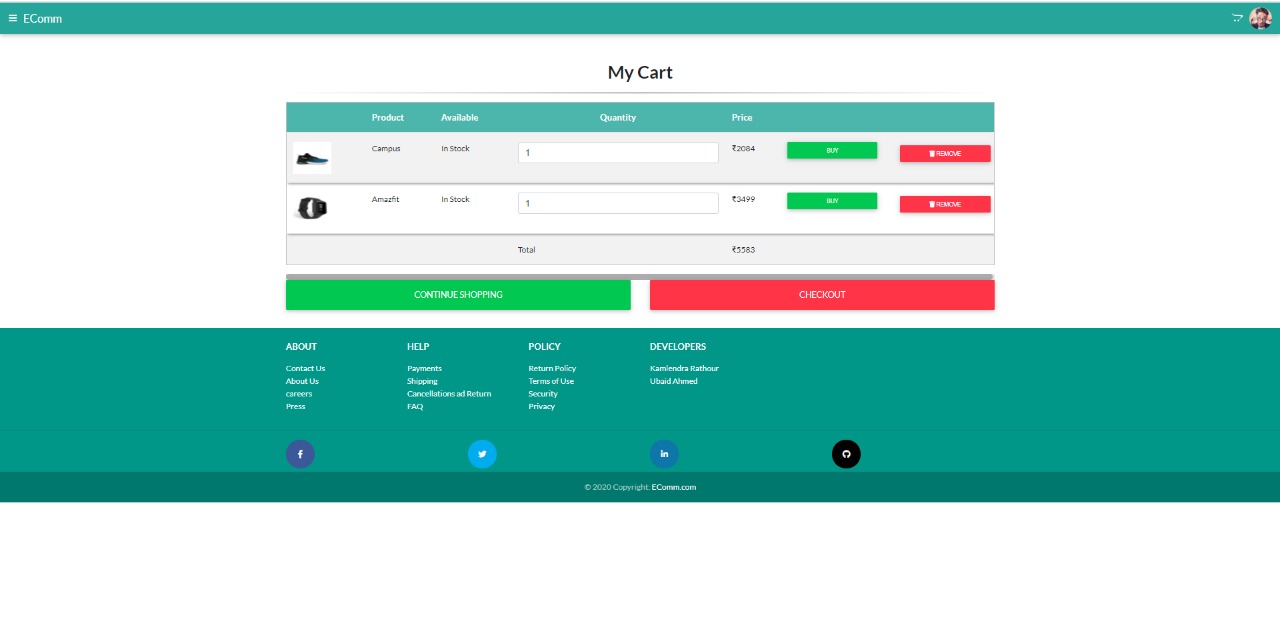Click Amazfit watch product thumbnail

click(x=312, y=208)
